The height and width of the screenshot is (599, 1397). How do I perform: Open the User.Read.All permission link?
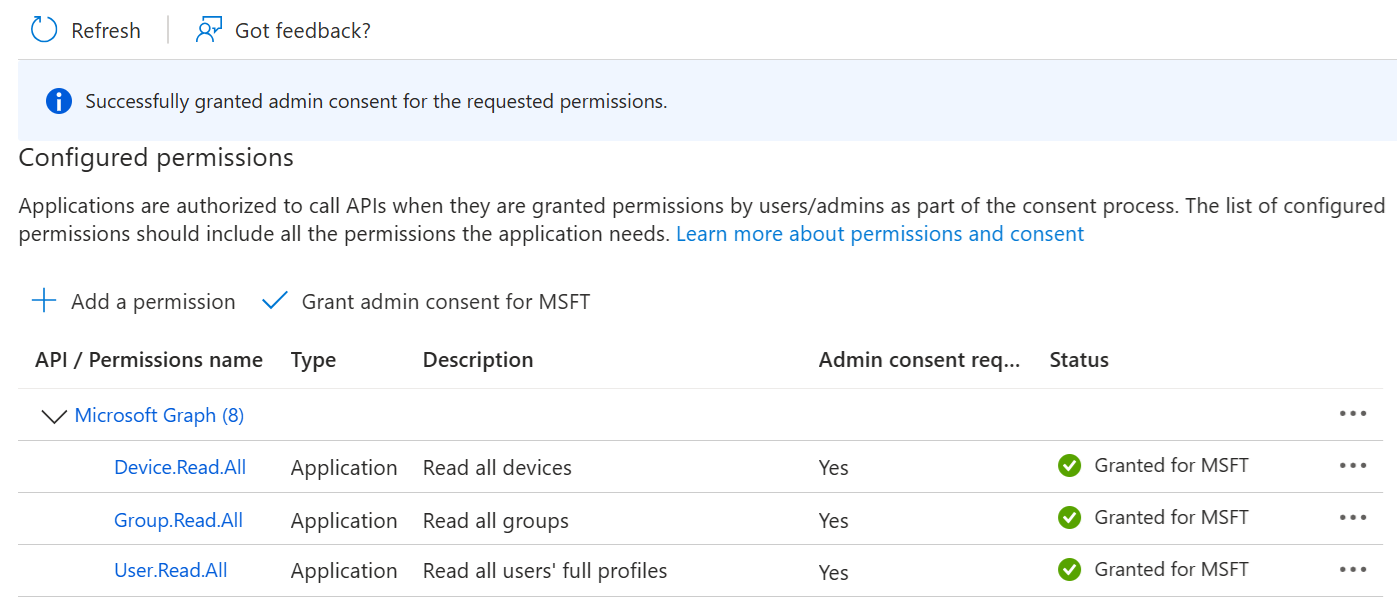tap(171, 570)
